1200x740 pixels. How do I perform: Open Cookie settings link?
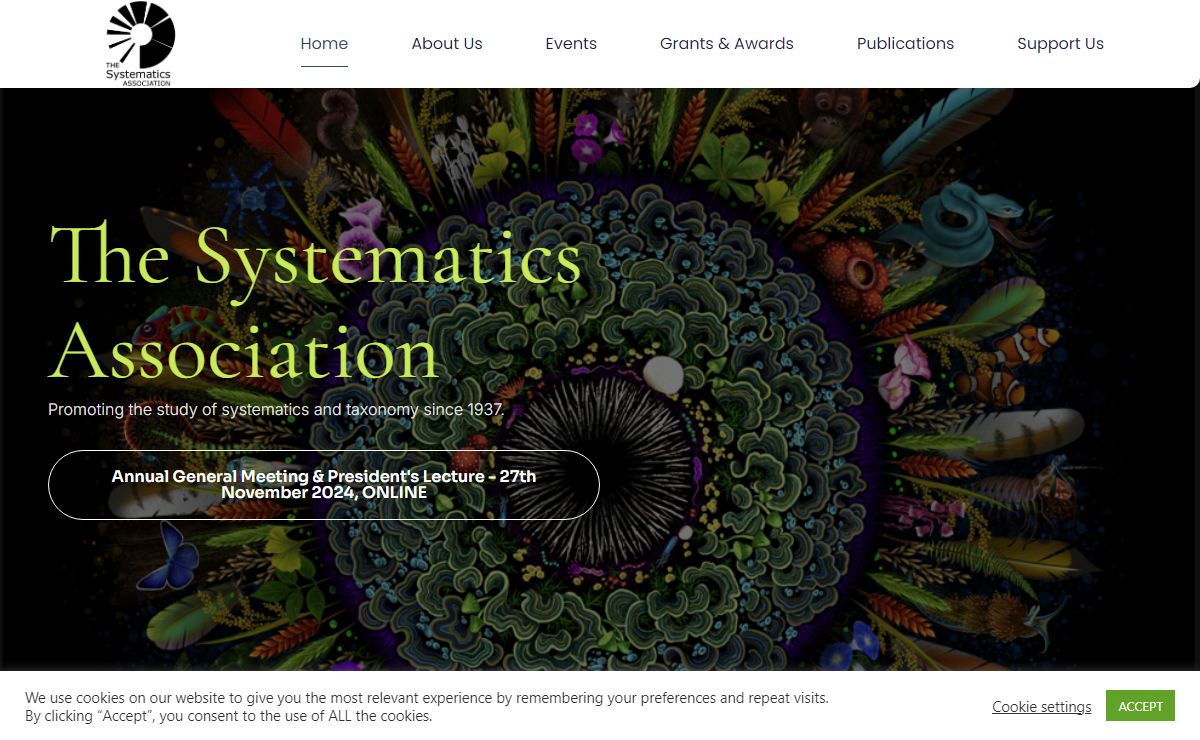[x=1042, y=707]
